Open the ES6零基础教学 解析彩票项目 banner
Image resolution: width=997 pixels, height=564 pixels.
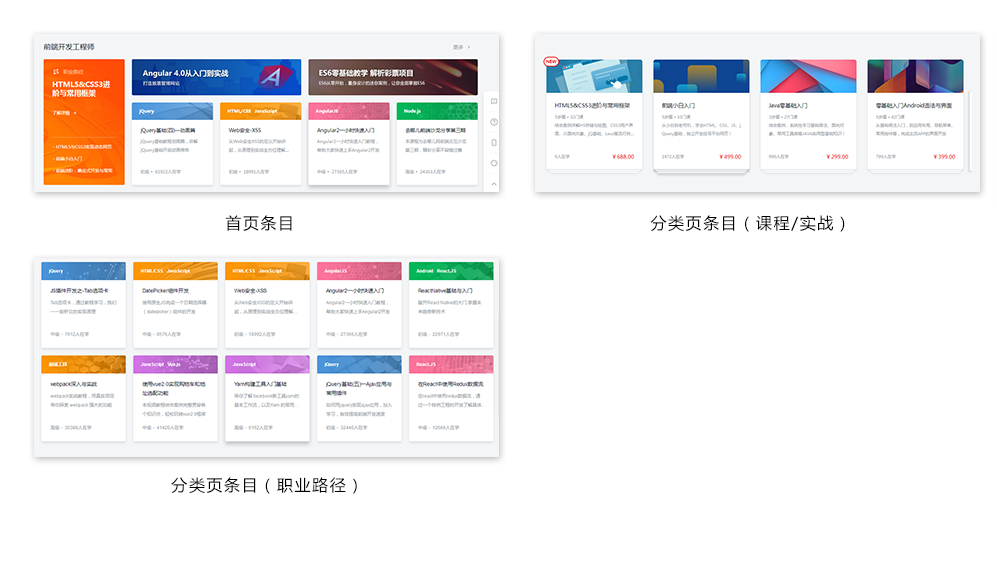(x=393, y=78)
